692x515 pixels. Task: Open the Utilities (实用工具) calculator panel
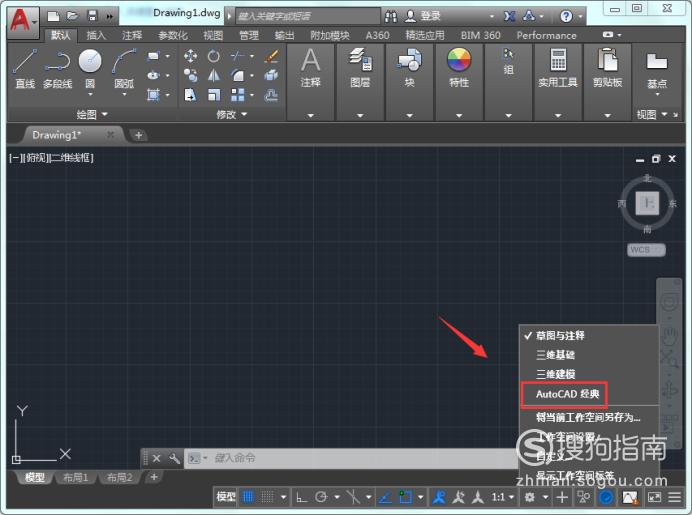[x=558, y=68]
